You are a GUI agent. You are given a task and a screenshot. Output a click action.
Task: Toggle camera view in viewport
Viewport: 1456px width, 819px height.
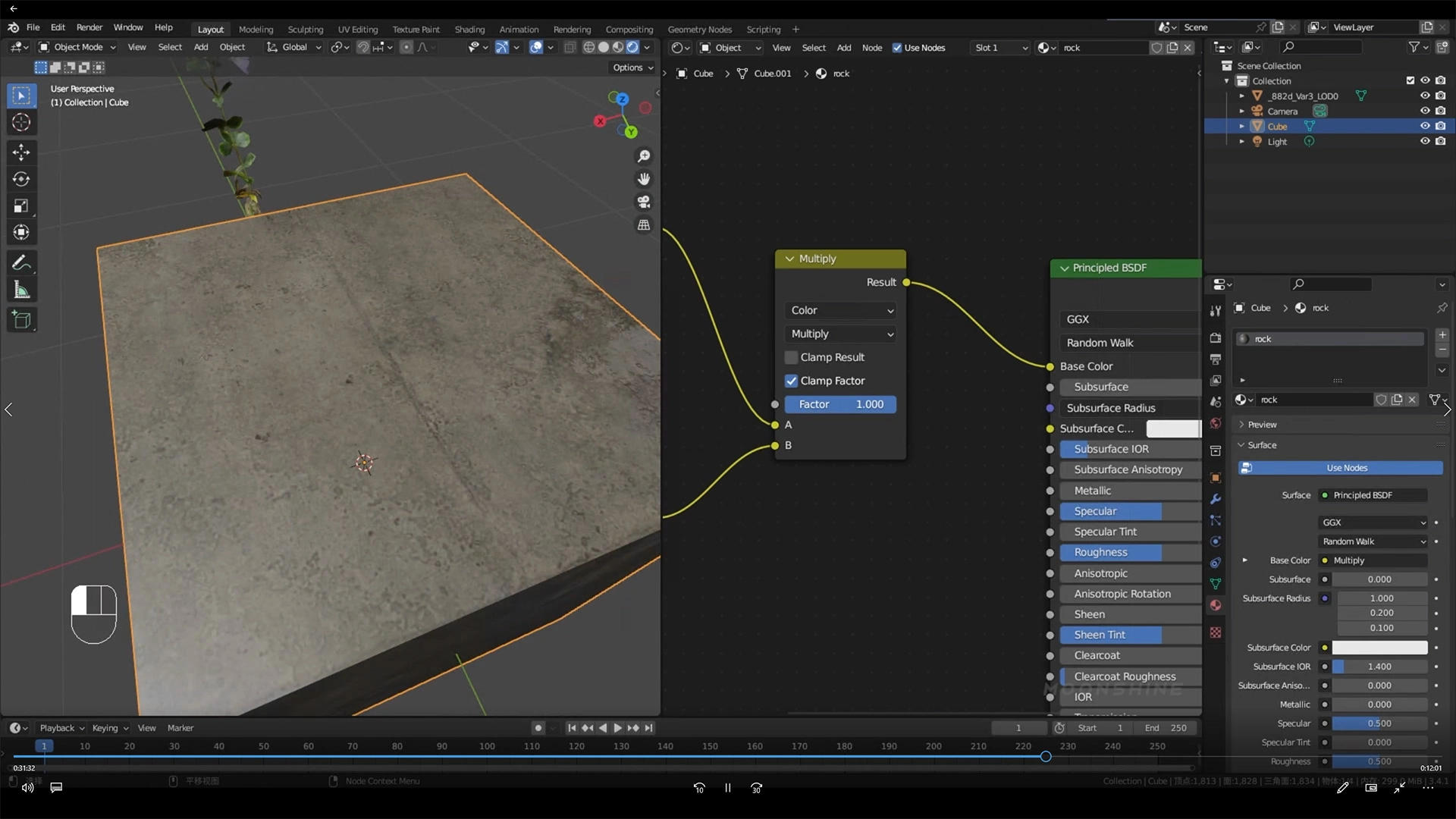point(644,202)
